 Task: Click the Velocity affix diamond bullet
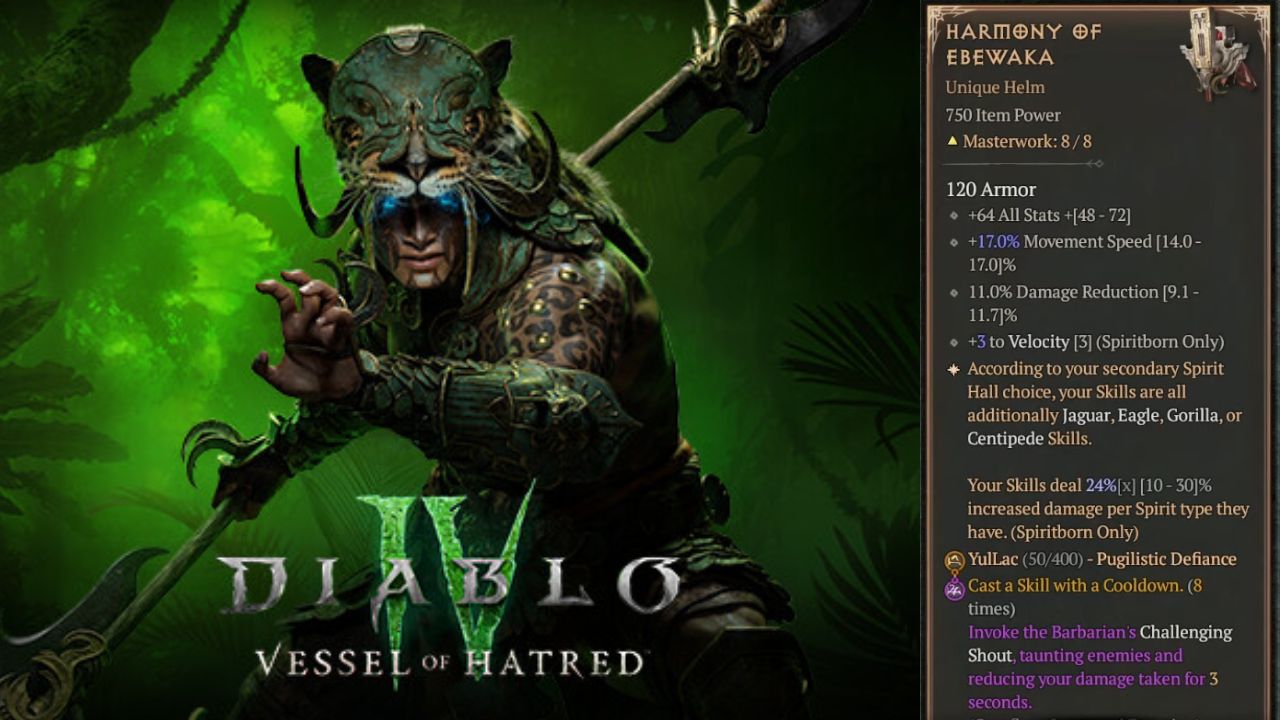(x=955, y=343)
